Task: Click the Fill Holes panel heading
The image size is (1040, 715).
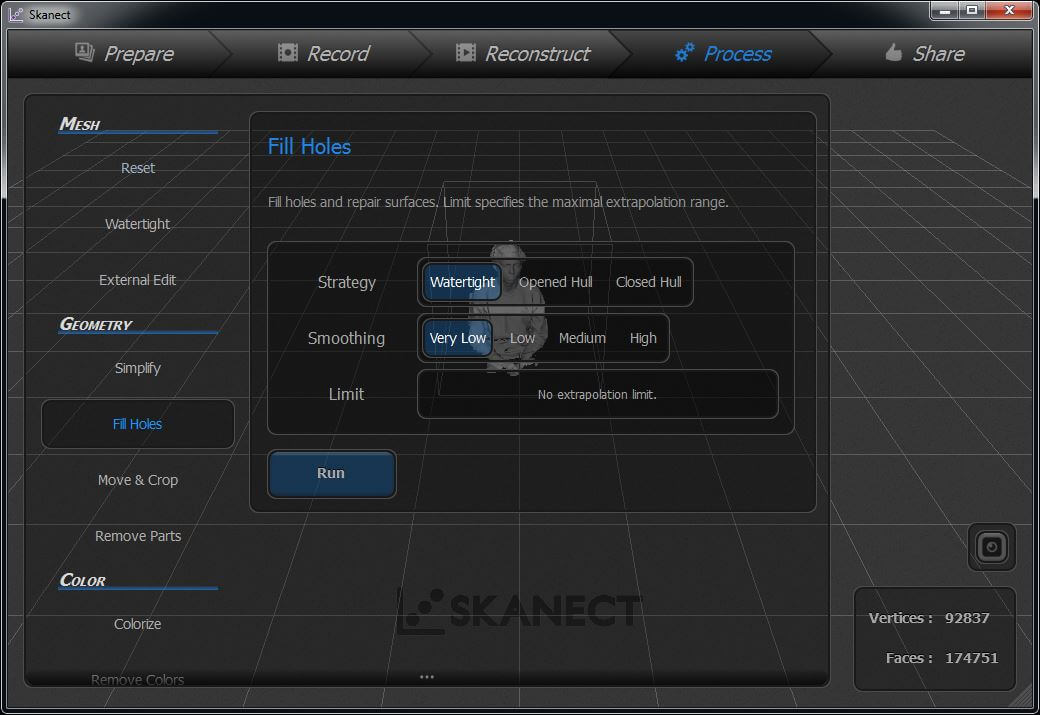Action: pyautogui.click(x=309, y=147)
